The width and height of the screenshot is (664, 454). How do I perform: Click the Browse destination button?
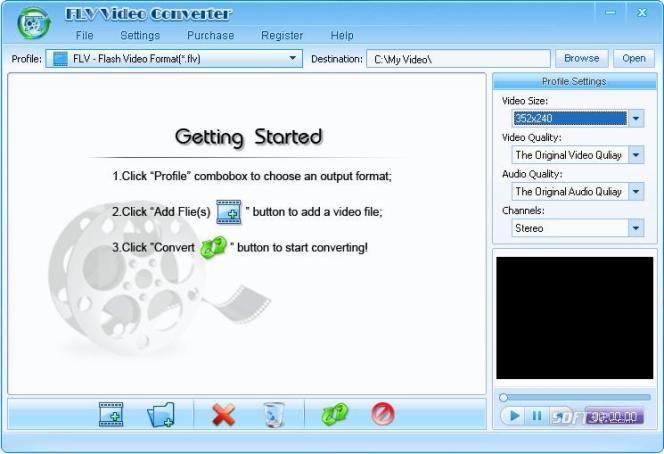581,58
